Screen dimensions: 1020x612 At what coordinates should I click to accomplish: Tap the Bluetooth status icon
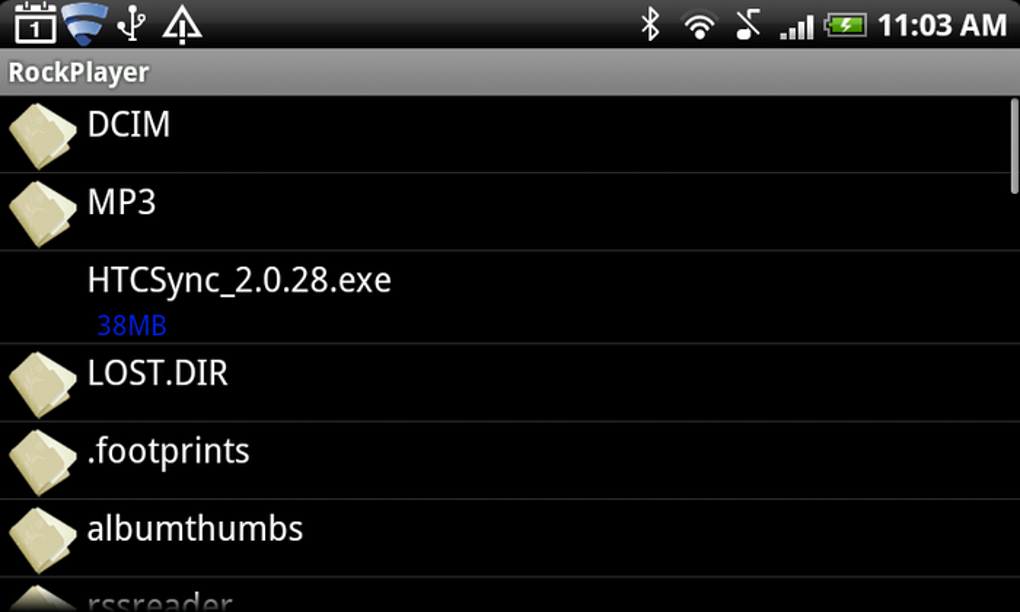coord(650,25)
